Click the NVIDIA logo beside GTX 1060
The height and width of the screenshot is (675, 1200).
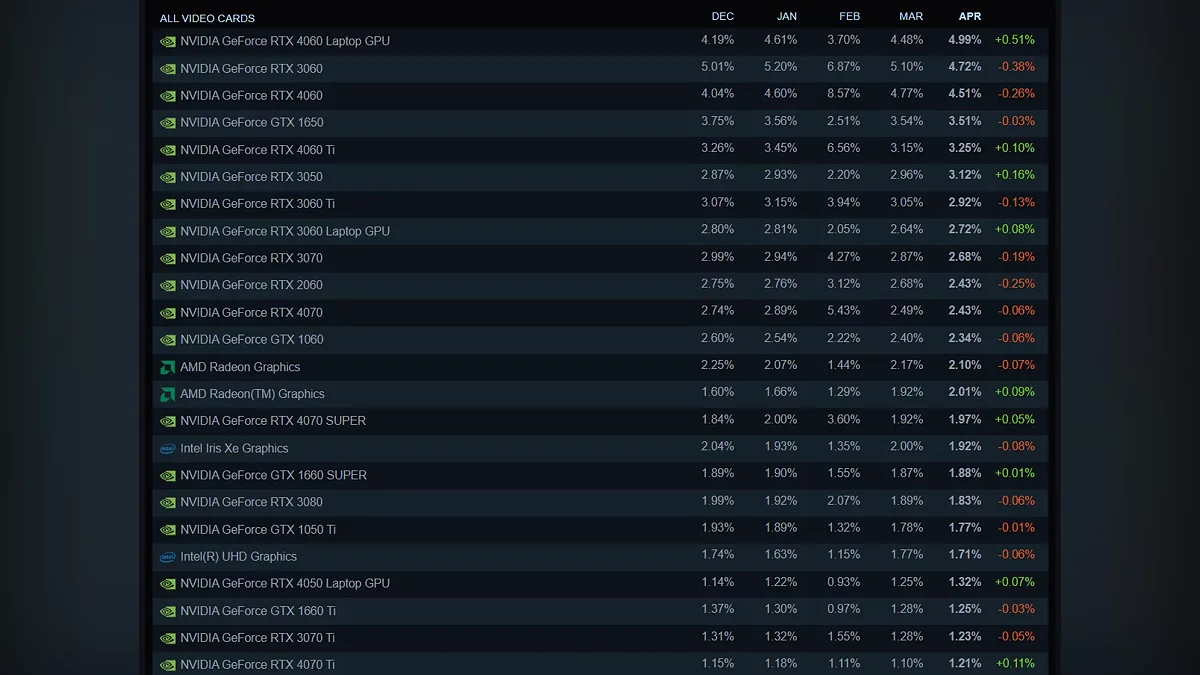point(167,340)
